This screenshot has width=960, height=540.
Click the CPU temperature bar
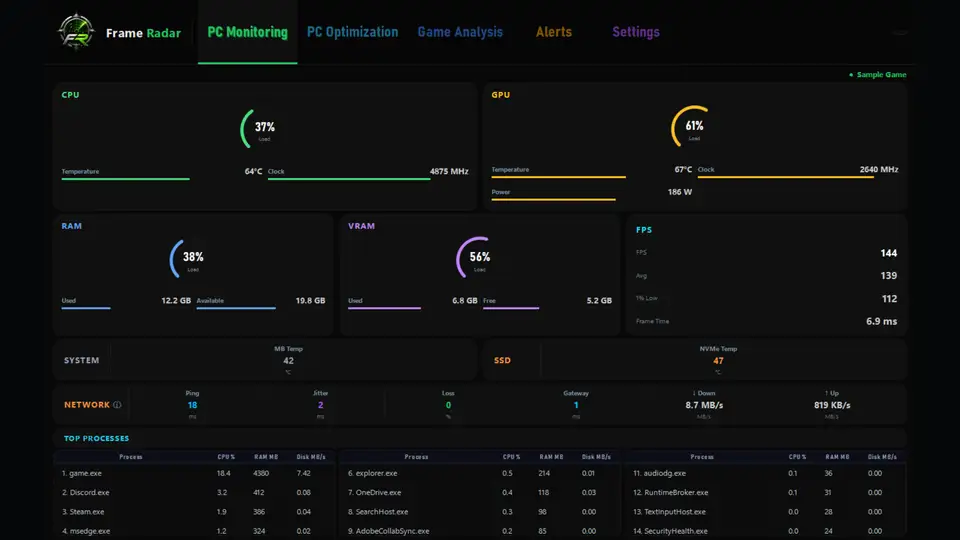(x=126, y=179)
